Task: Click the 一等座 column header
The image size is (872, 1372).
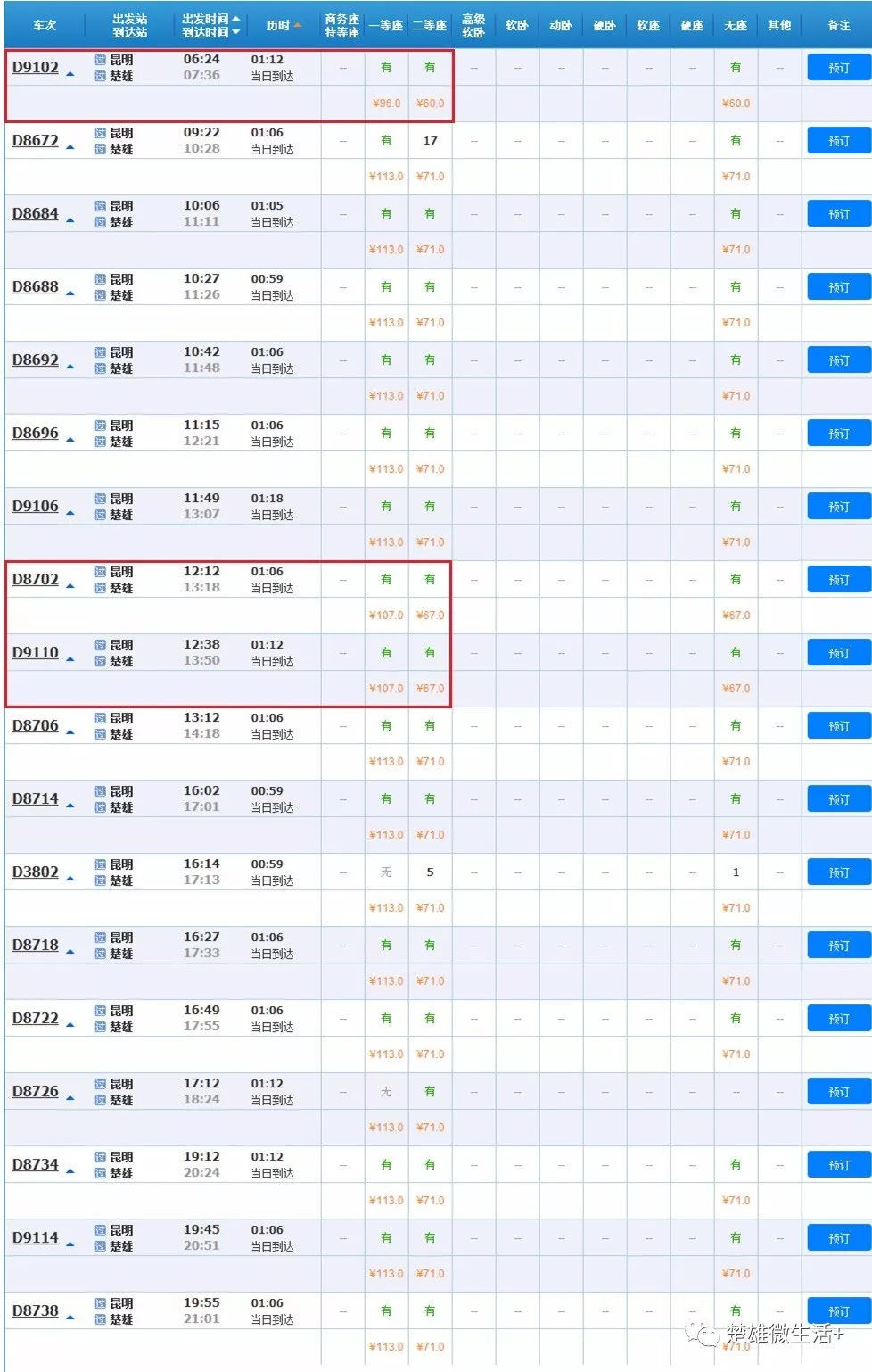Action: point(386,26)
